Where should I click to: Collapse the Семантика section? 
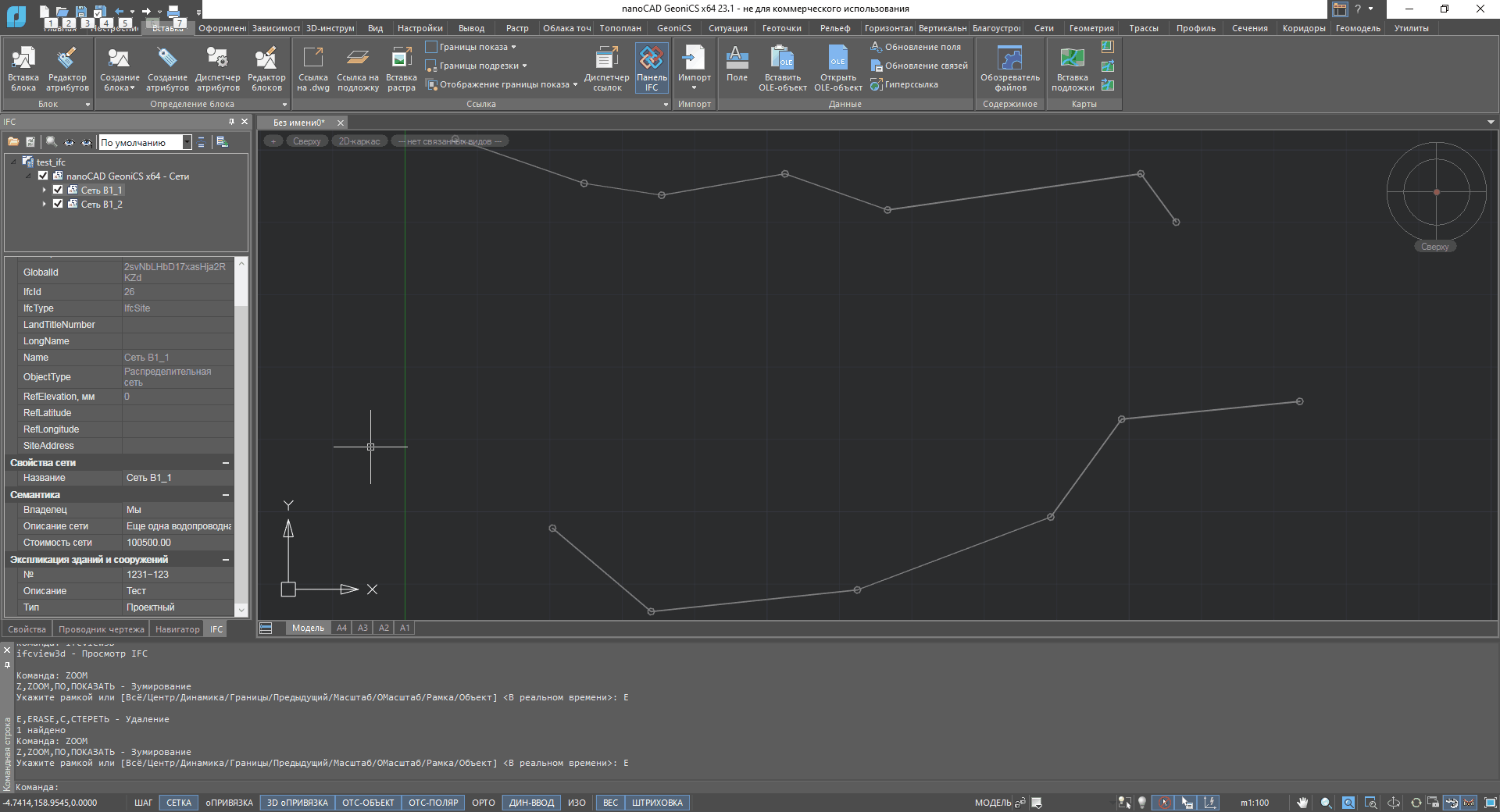[x=226, y=495]
